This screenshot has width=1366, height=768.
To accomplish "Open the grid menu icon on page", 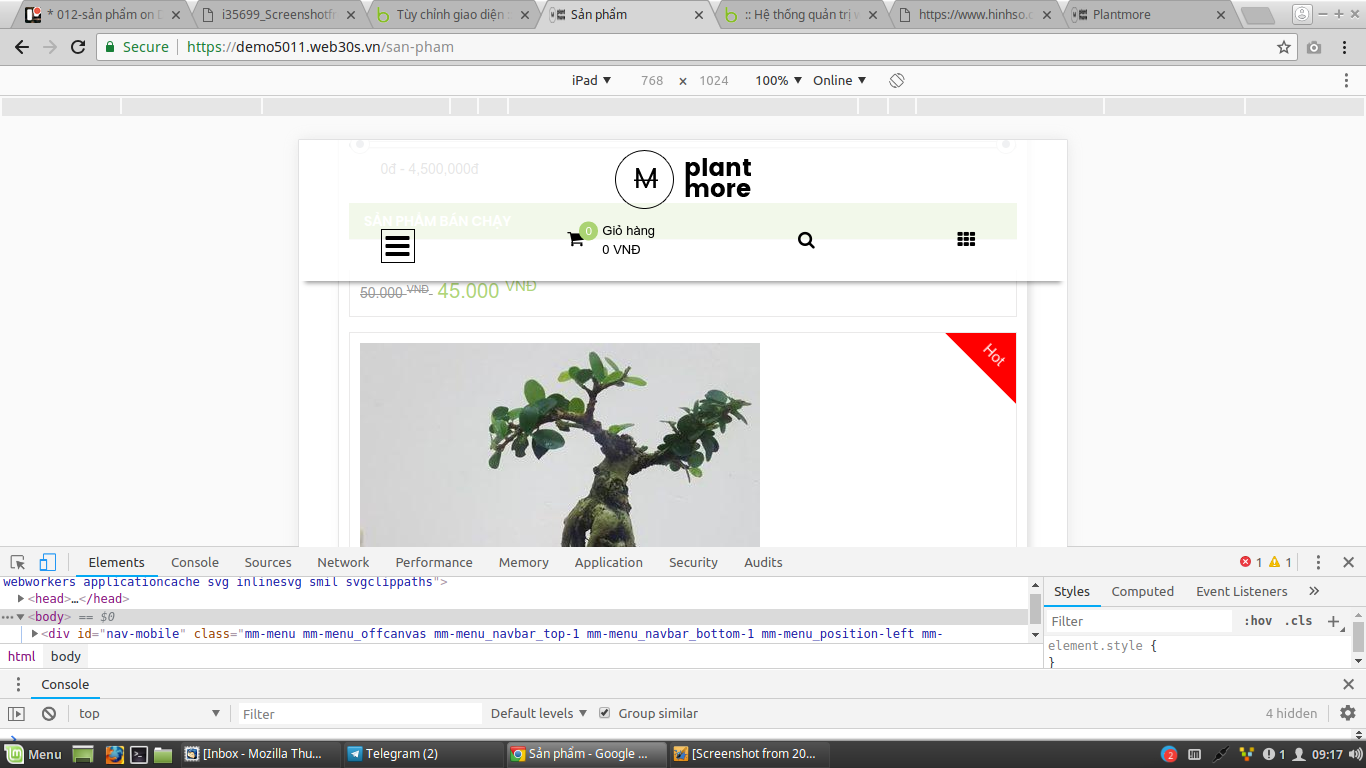I will pyautogui.click(x=966, y=239).
